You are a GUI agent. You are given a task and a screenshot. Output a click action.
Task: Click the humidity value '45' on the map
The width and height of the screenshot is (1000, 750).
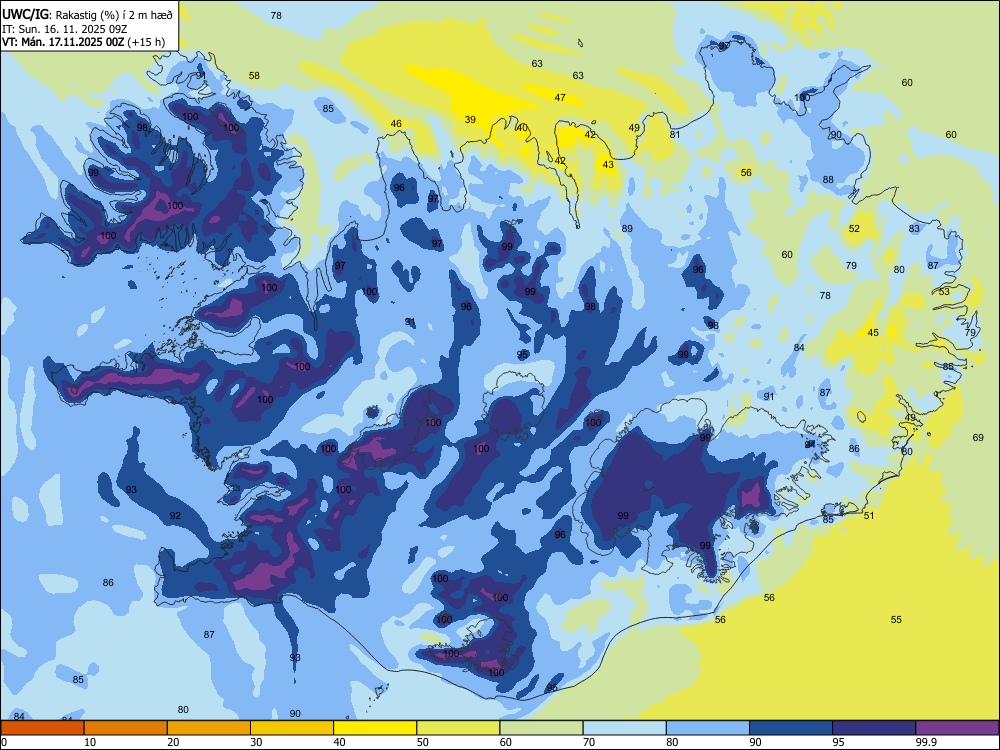click(873, 332)
